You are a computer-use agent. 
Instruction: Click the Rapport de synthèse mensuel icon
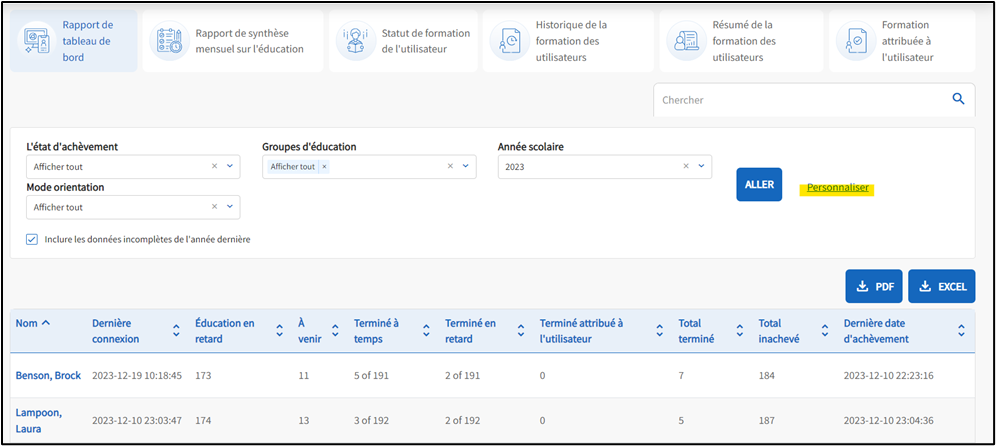tap(168, 42)
